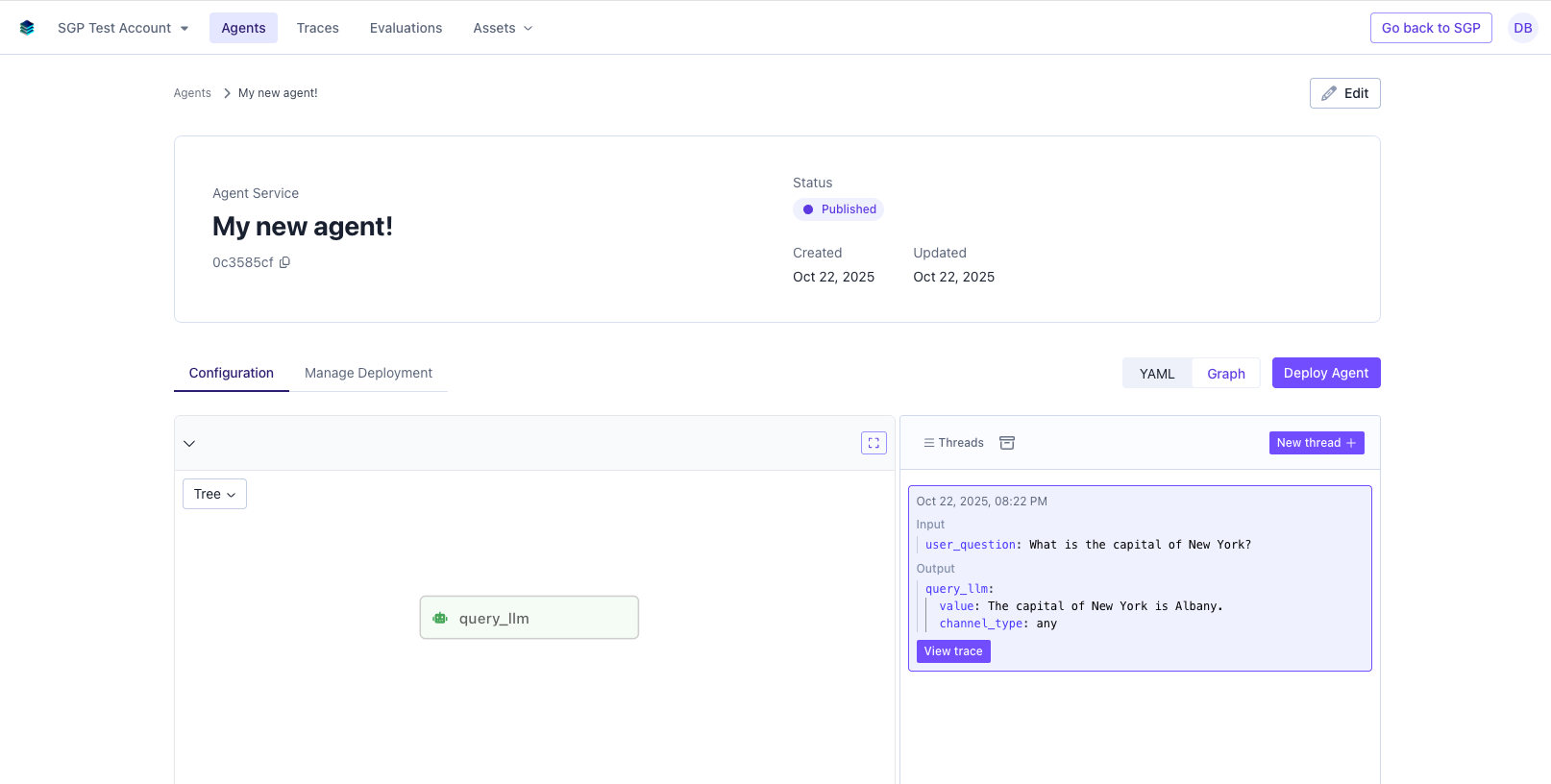The width and height of the screenshot is (1551, 784).
Task: Open the Agents nav tab
Action: pyautogui.click(x=243, y=28)
